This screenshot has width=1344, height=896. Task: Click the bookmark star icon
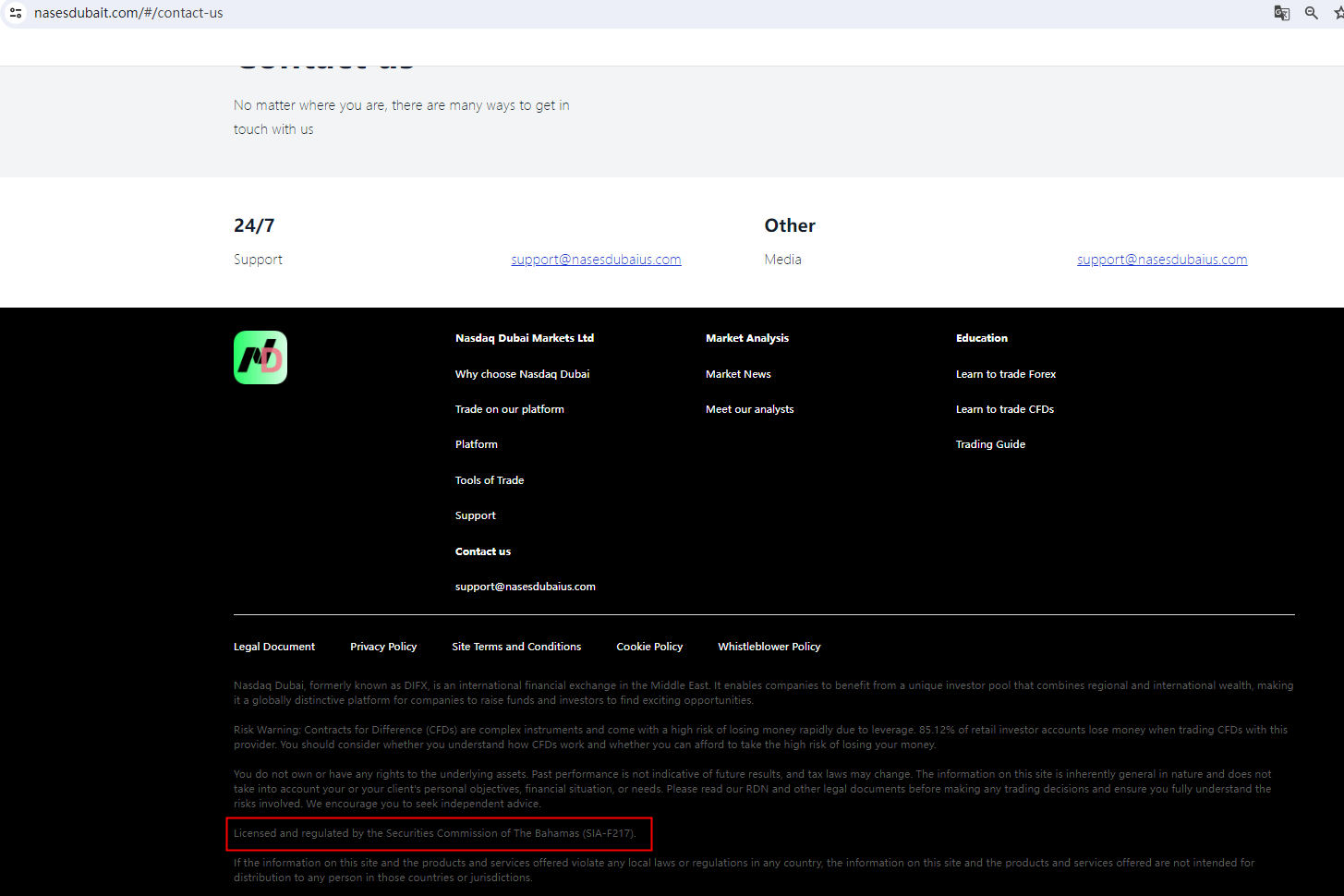pyautogui.click(x=1339, y=13)
